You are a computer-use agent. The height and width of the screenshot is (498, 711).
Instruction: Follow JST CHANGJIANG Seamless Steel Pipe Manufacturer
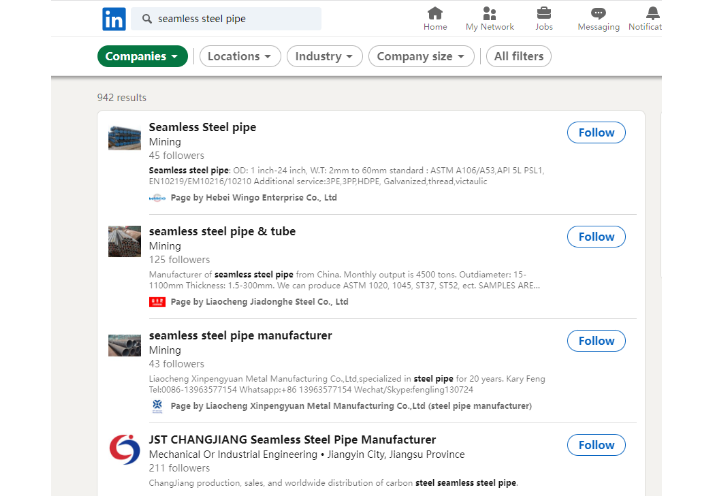pos(596,445)
